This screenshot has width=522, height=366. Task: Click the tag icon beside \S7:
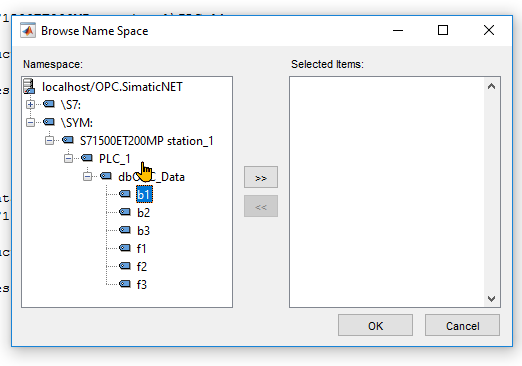click(49, 104)
